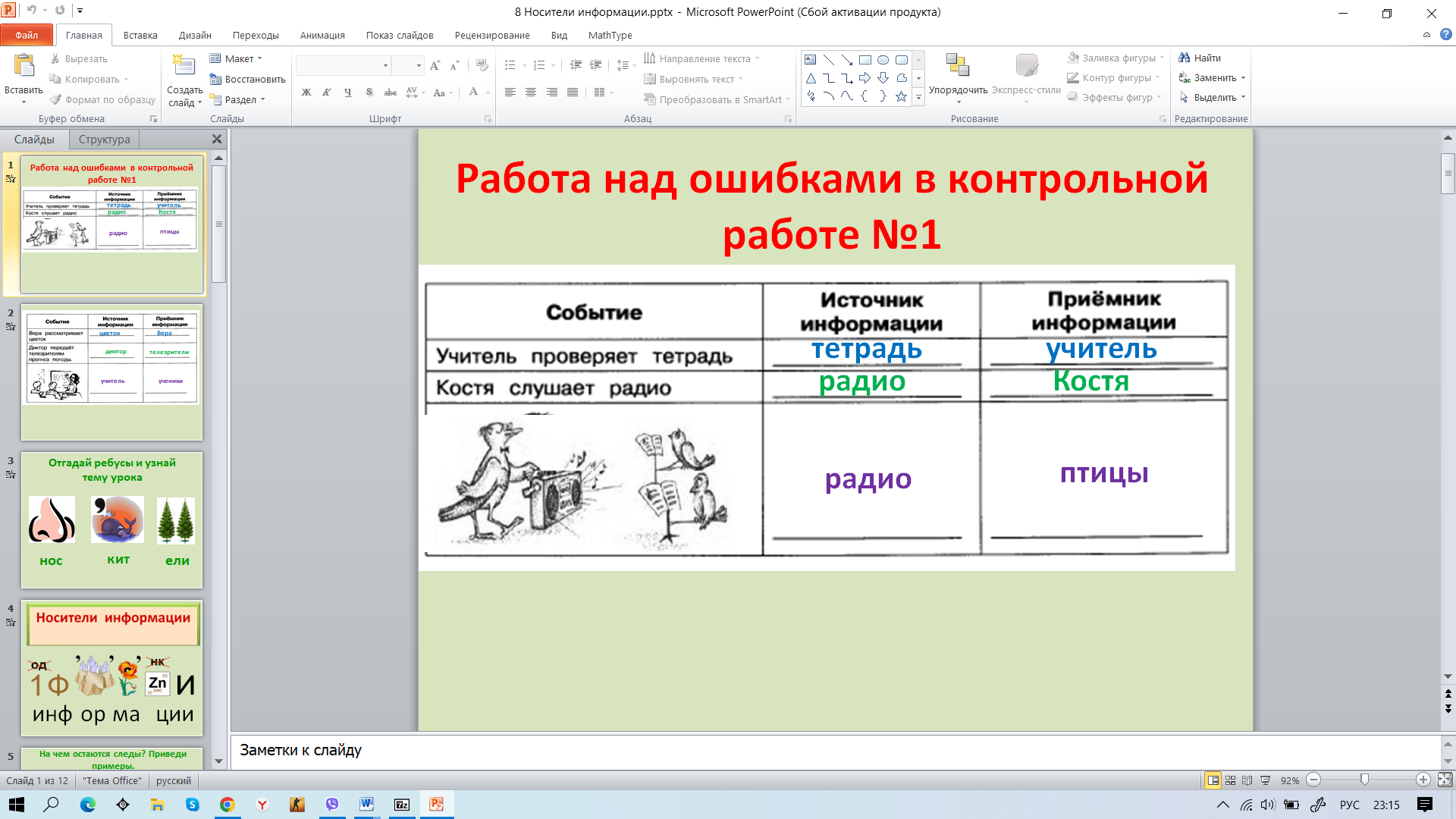
Task: Select the Isosceles Triangle shape
Action: coord(811,78)
